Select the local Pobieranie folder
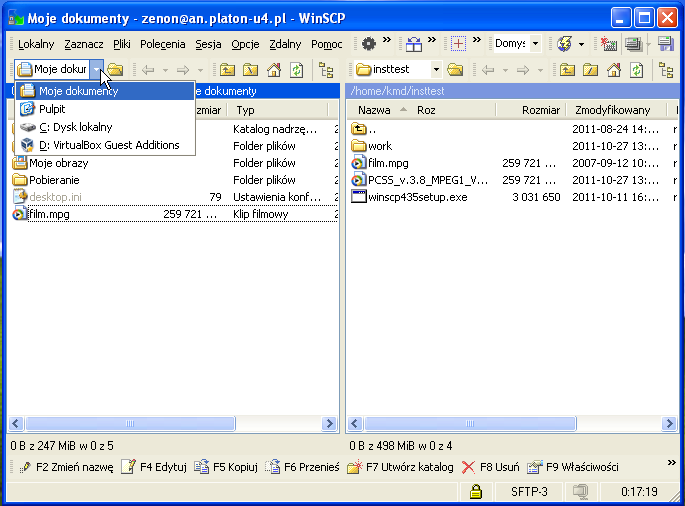This screenshot has height=506, width=685. coord(46,180)
